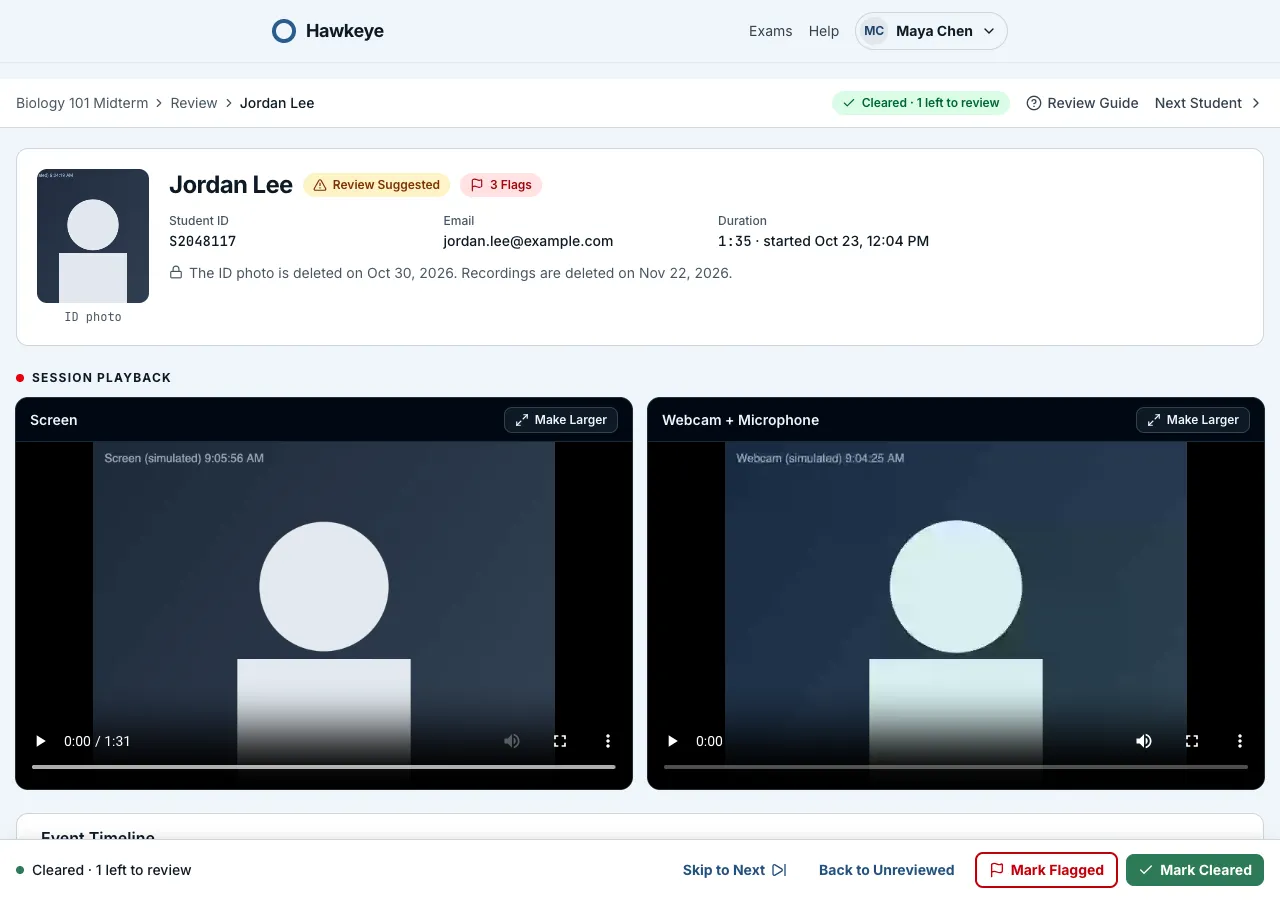Play the Webcam recording
The width and height of the screenshot is (1280, 900).
[x=673, y=741]
